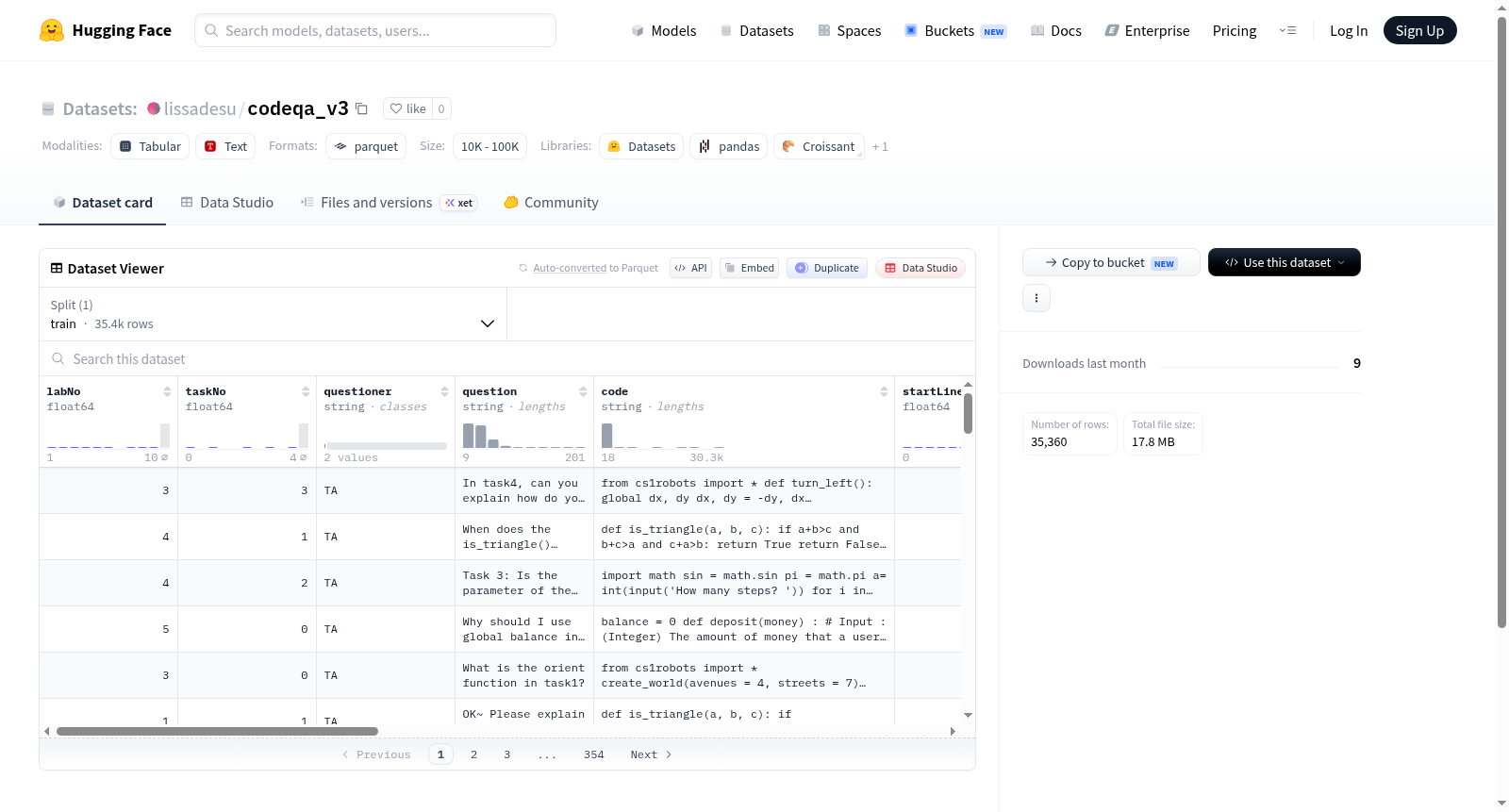1509x812 pixels.
Task: Go to Pricing
Action: 1234,30
